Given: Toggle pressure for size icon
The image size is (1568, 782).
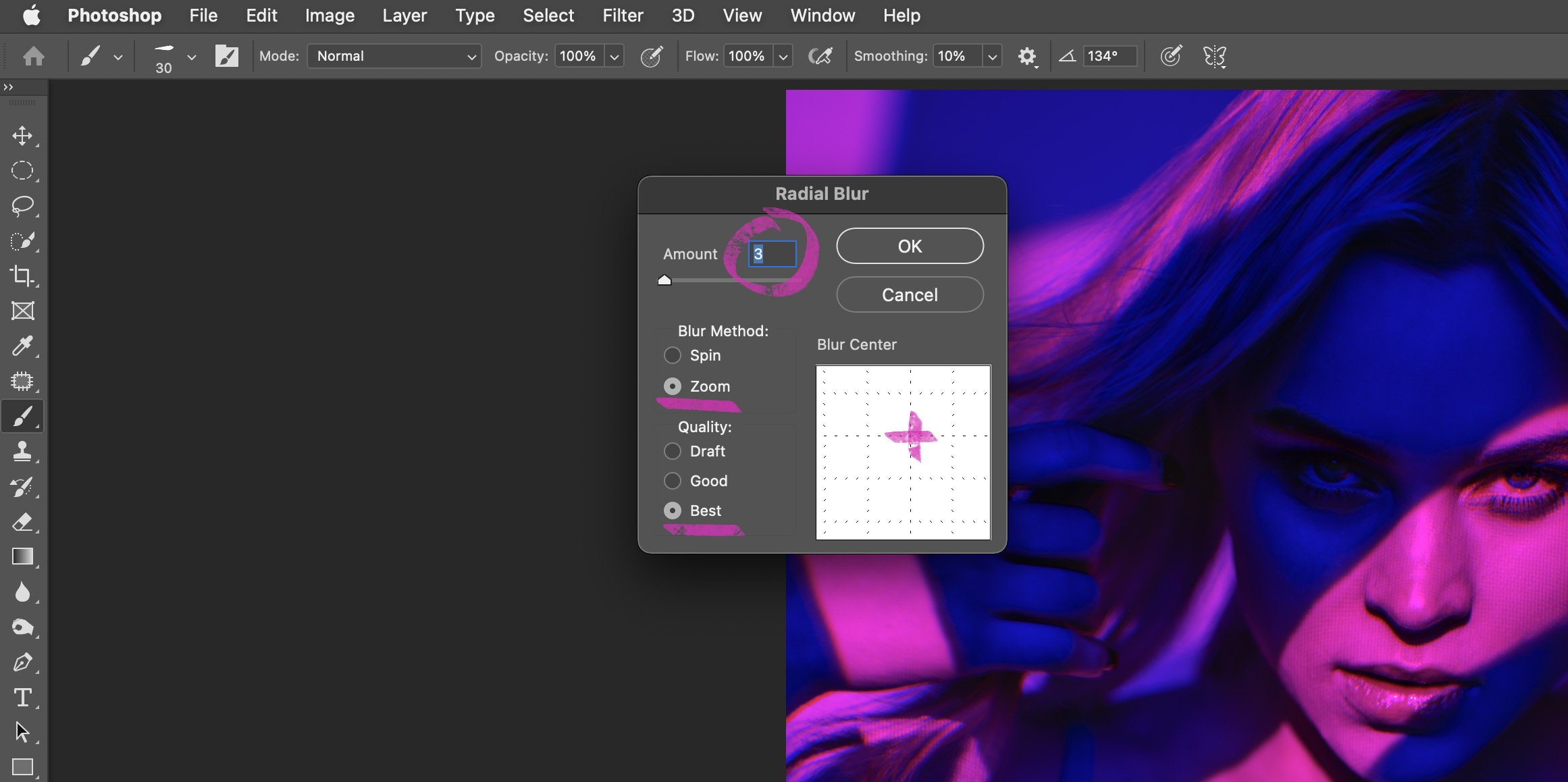Looking at the screenshot, I should tap(1171, 56).
